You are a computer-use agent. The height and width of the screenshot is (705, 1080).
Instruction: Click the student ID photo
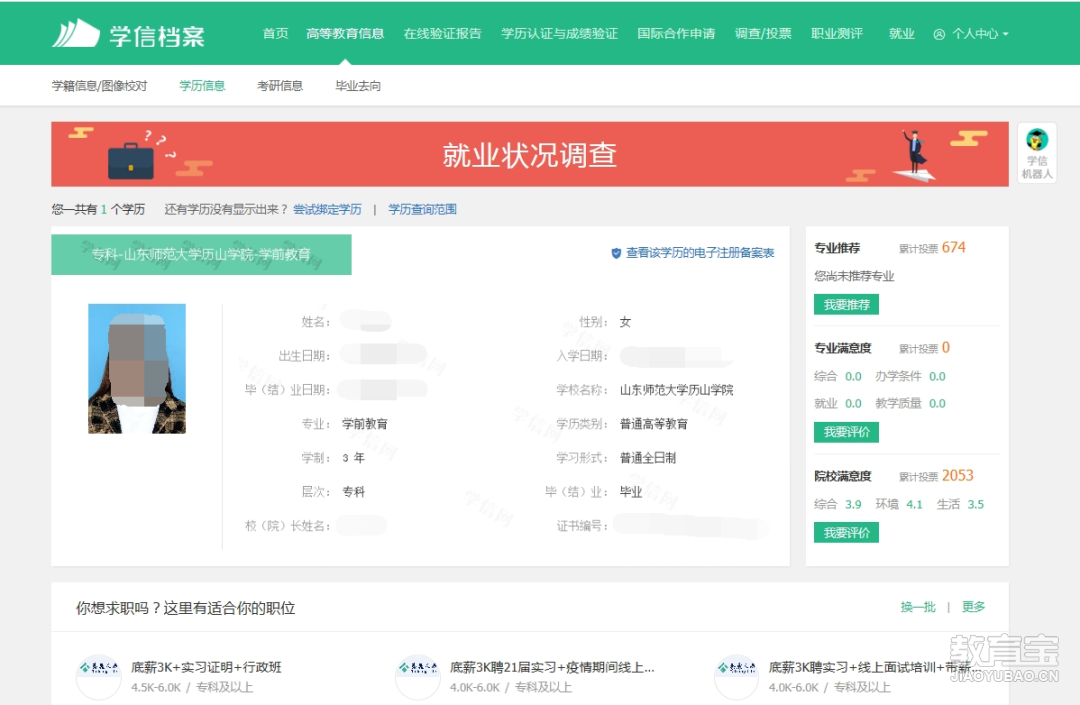[137, 368]
